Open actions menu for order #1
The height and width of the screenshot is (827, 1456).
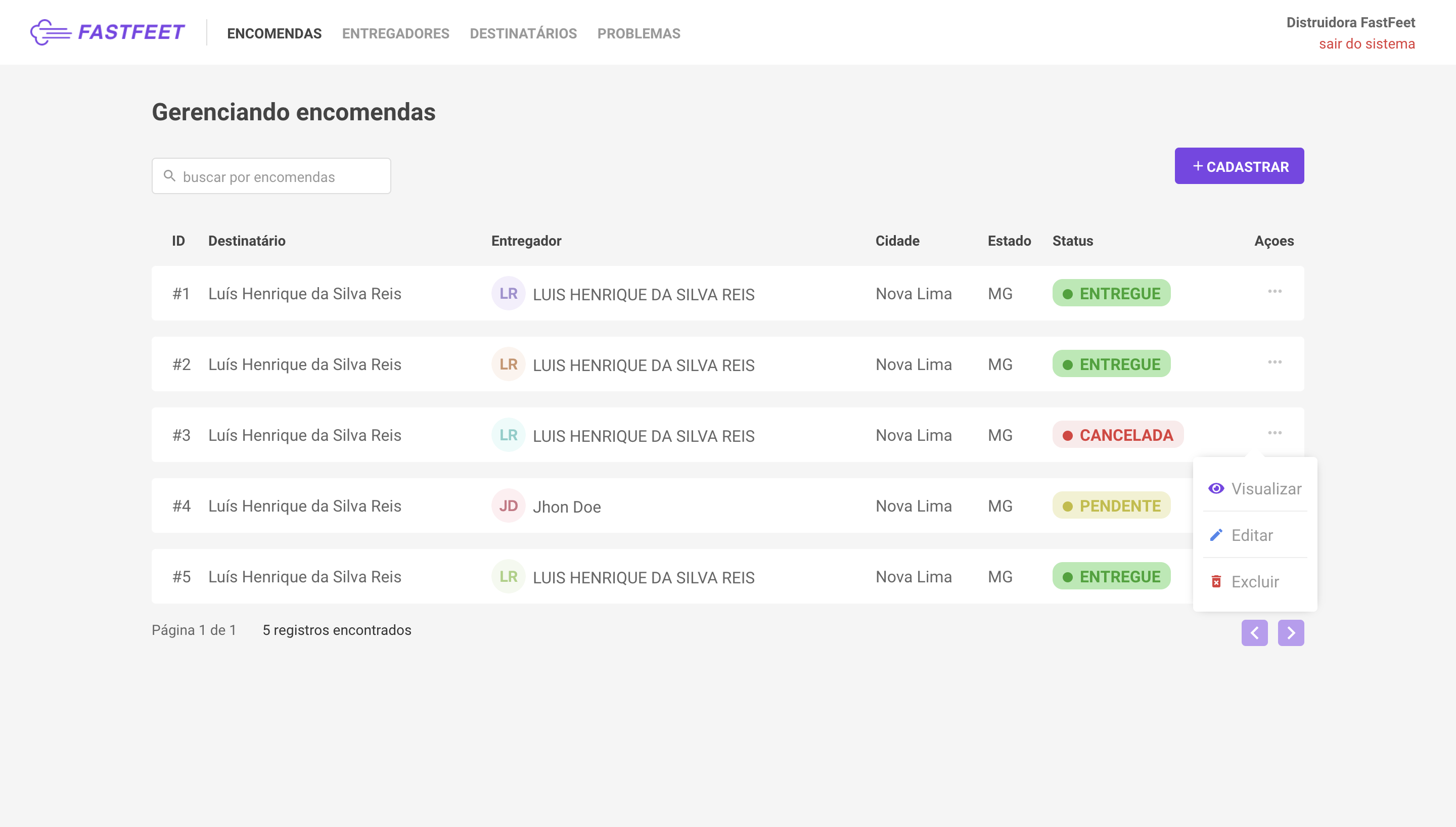[1275, 292]
